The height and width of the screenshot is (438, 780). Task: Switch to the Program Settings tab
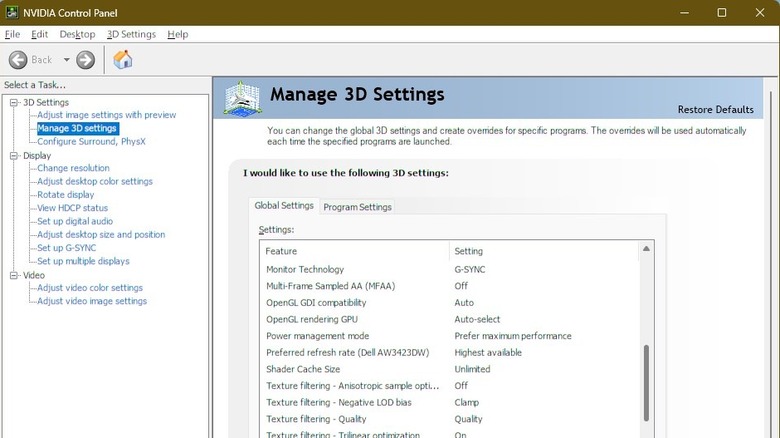(x=357, y=207)
